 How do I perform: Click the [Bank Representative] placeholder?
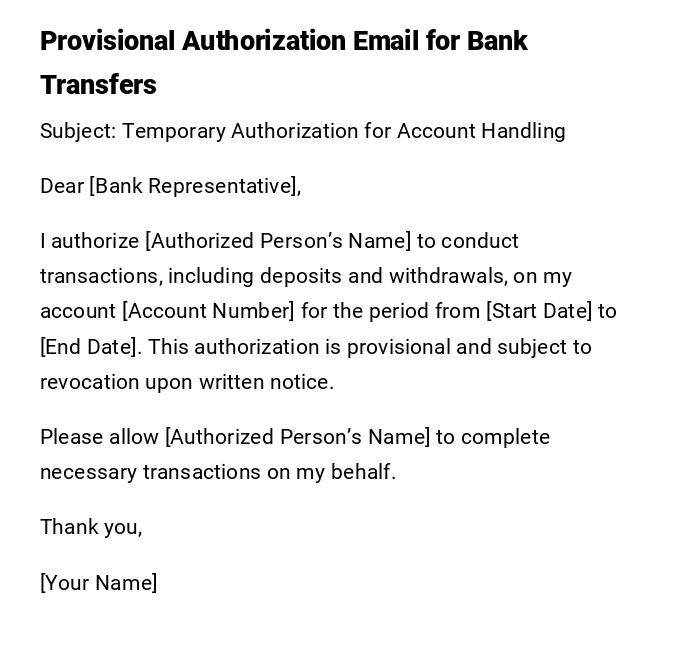pos(195,186)
